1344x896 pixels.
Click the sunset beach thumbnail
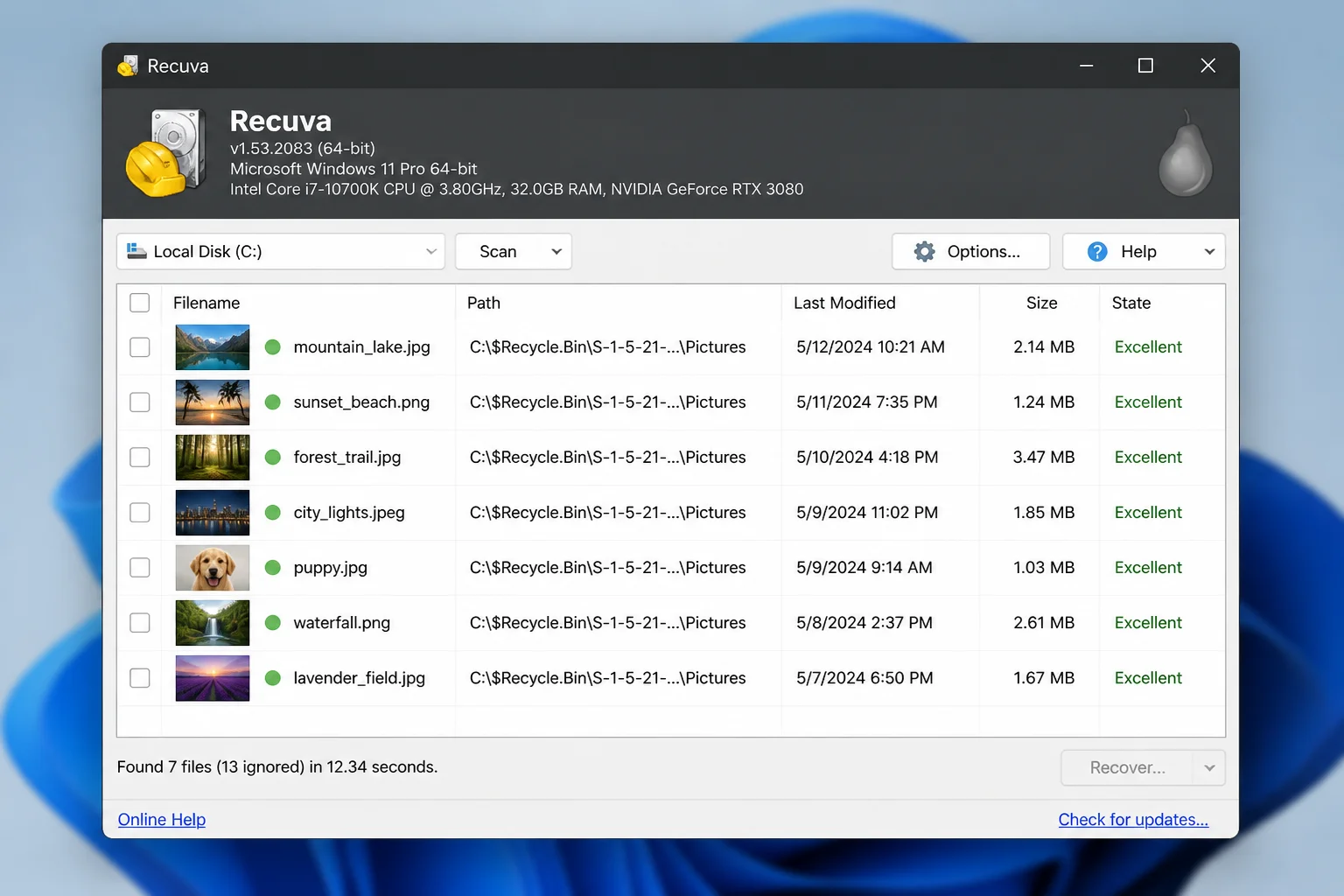tap(213, 402)
